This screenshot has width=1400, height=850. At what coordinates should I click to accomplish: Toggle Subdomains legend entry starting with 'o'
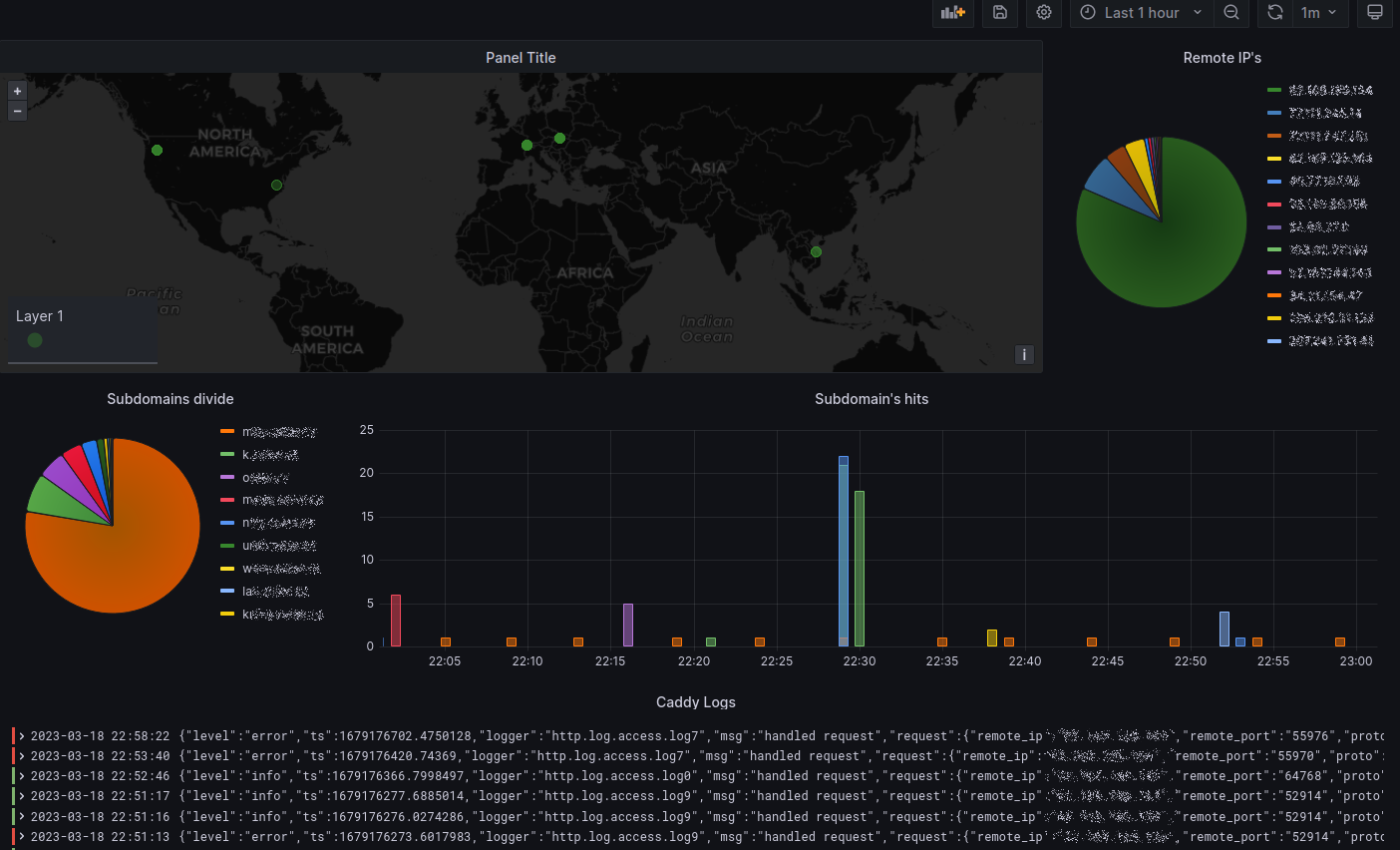255,478
